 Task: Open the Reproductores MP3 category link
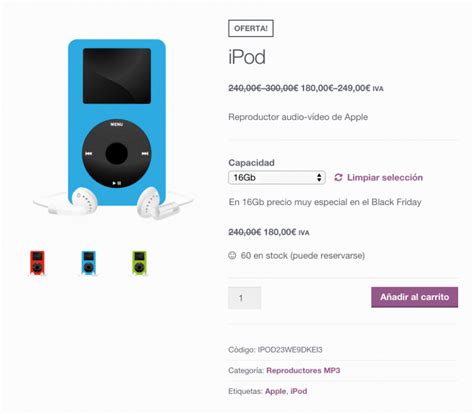pyautogui.click(x=303, y=370)
